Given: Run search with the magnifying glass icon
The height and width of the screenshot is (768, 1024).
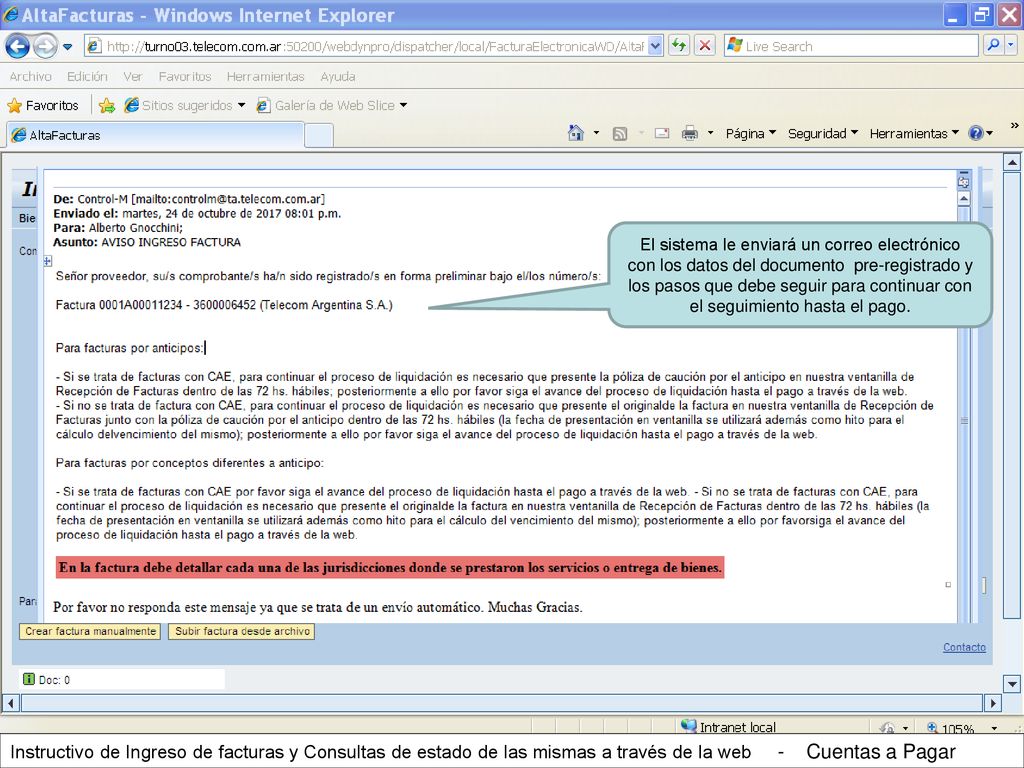Looking at the screenshot, I should click(x=993, y=46).
